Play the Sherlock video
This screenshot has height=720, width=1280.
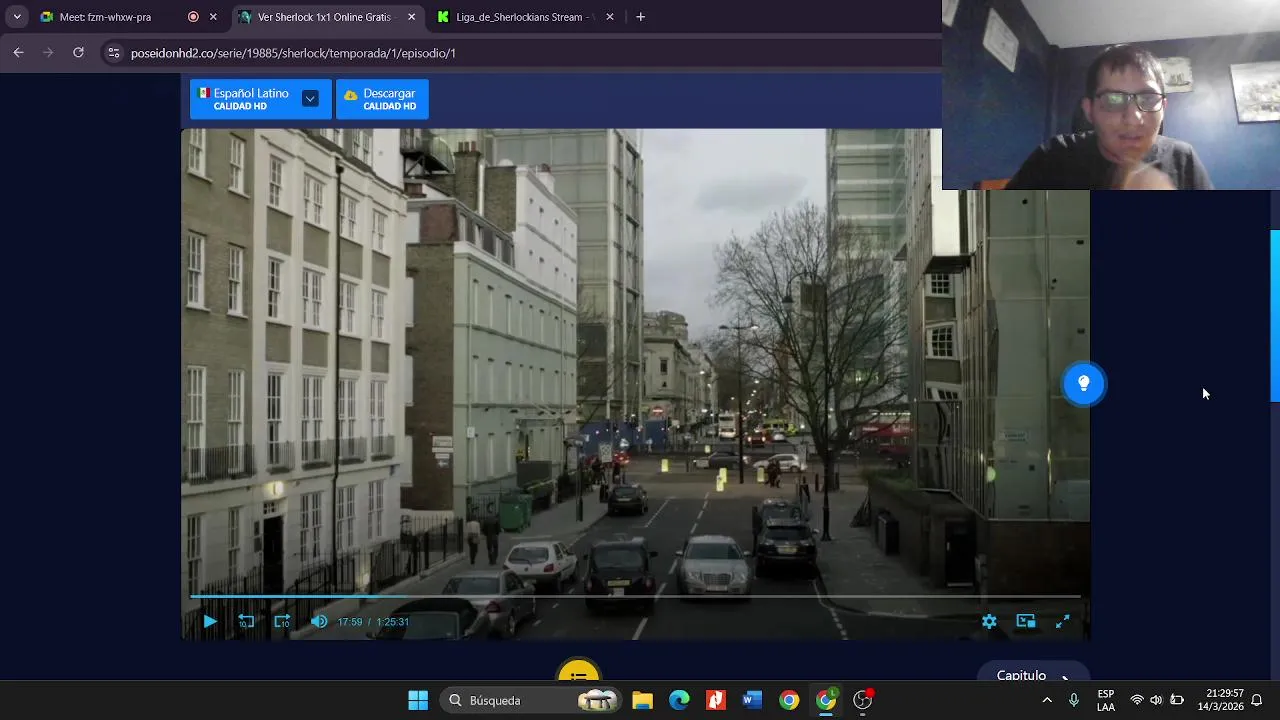(x=210, y=621)
